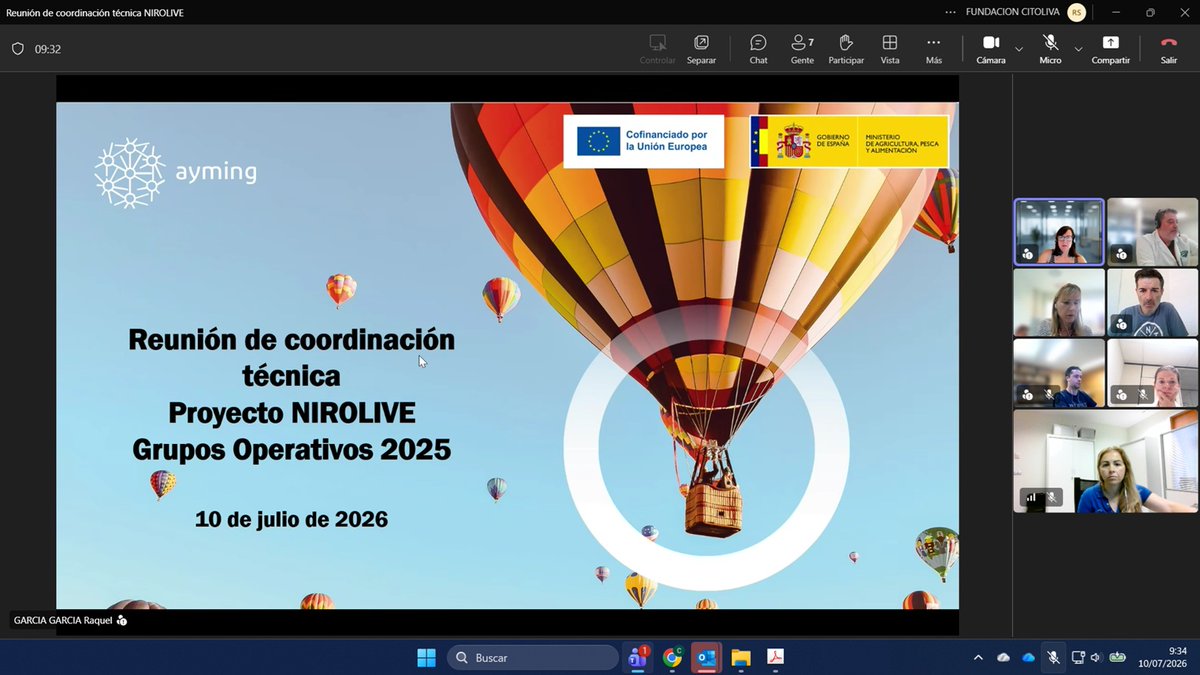1200x675 pixels.
Task: Click the battery status tray icon
Action: (x=1117, y=657)
